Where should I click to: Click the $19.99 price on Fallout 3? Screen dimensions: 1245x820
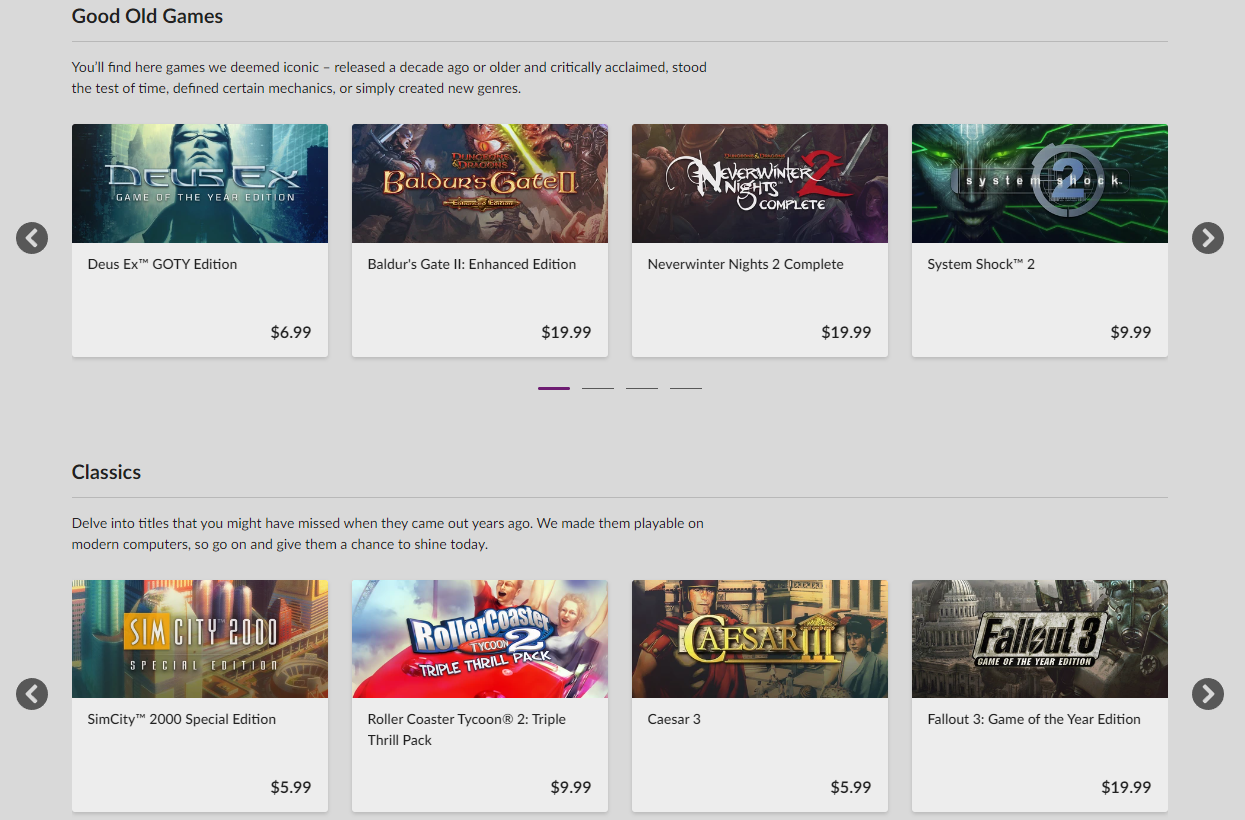pyautogui.click(x=1126, y=787)
